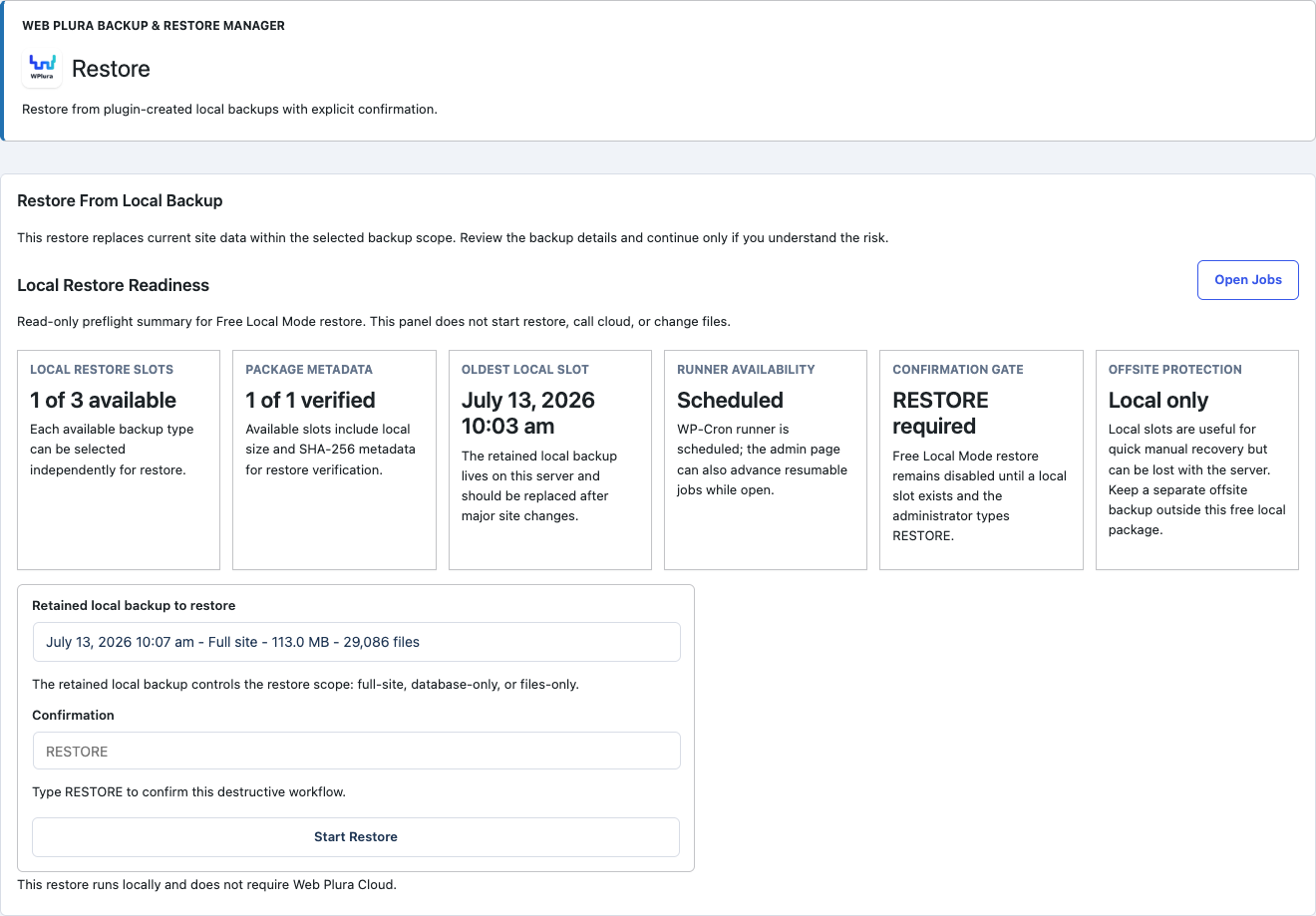
Task: Focus the RESTORE confirmation input field
Action: click(356, 752)
